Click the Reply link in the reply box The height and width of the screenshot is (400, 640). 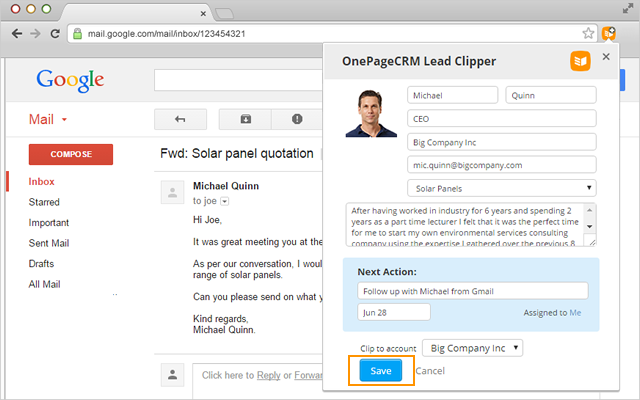coord(269,375)
